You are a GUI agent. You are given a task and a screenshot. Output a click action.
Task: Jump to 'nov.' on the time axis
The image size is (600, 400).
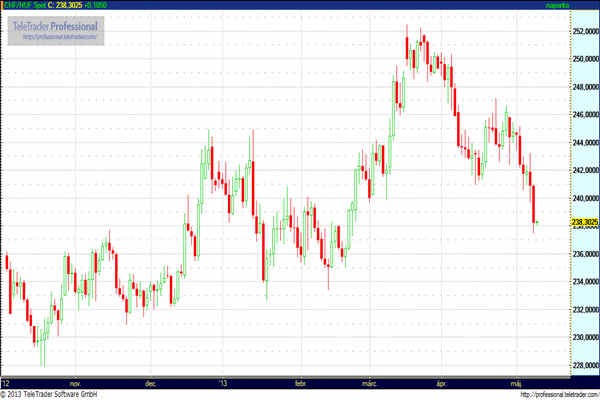click(x=73, y=382)
